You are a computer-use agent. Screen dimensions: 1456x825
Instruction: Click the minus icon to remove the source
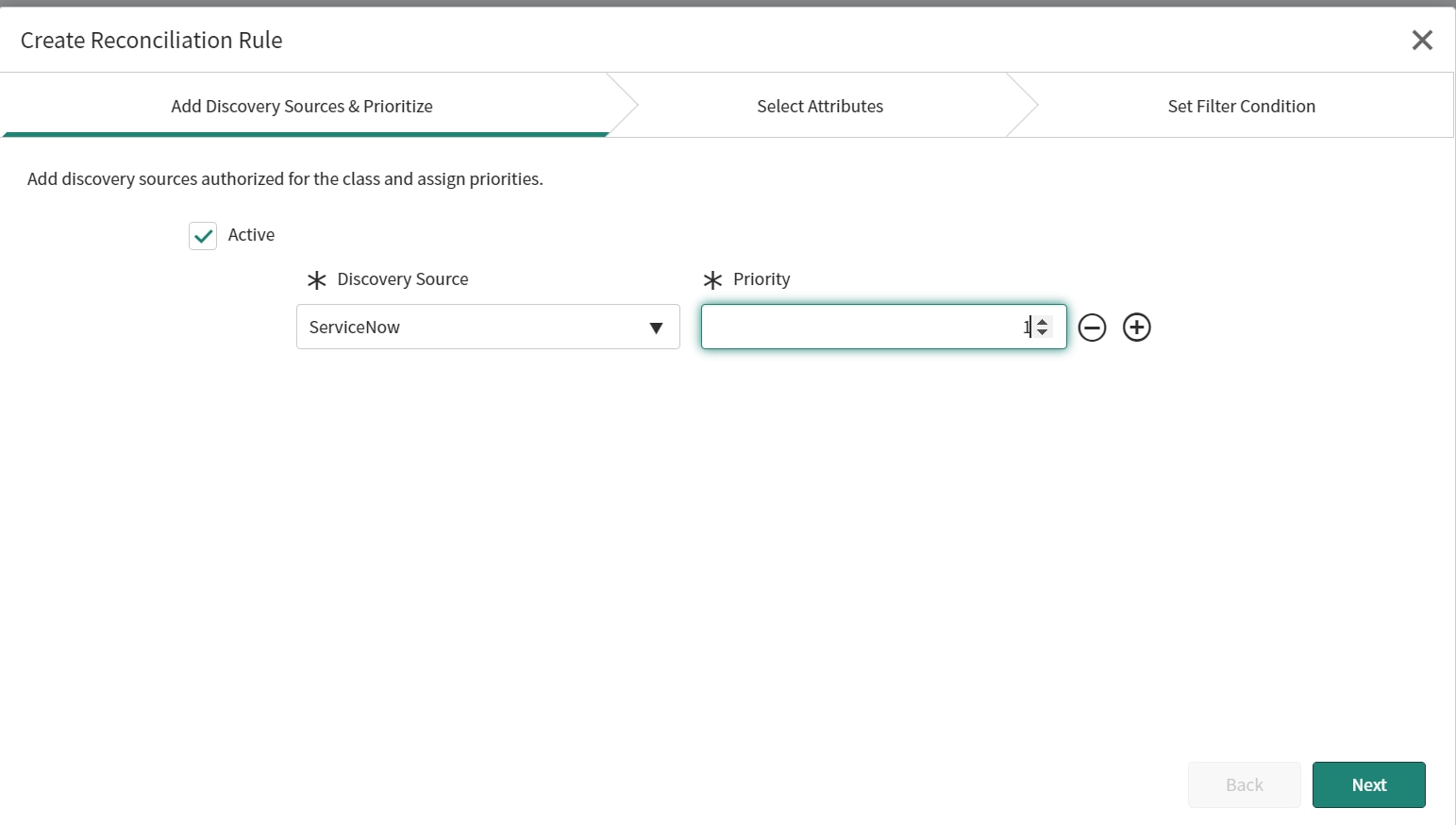1092,327
